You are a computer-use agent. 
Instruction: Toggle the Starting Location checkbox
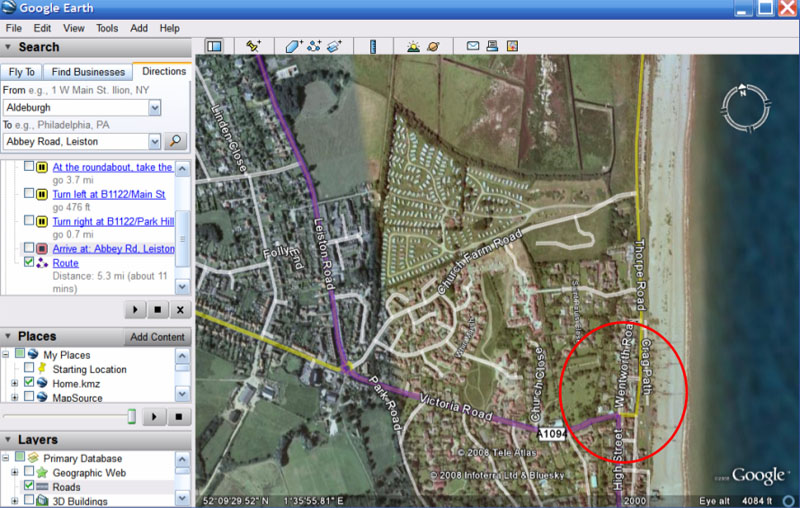coord(29,368)
